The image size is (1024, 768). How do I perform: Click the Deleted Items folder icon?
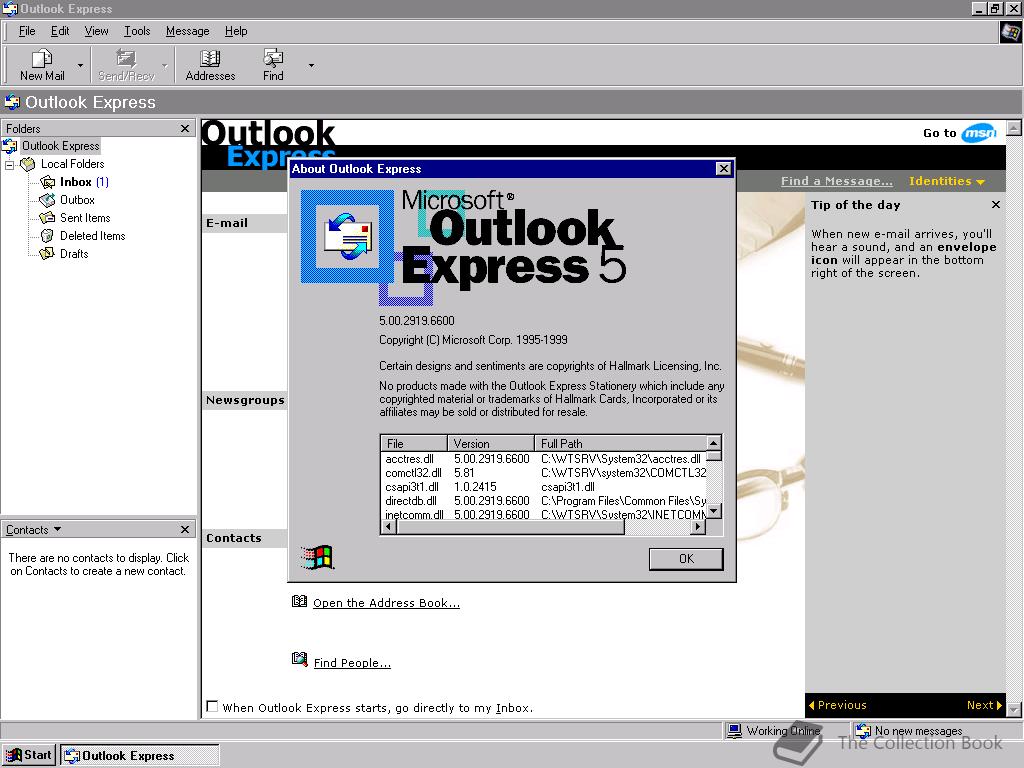(x=48, y=236)
